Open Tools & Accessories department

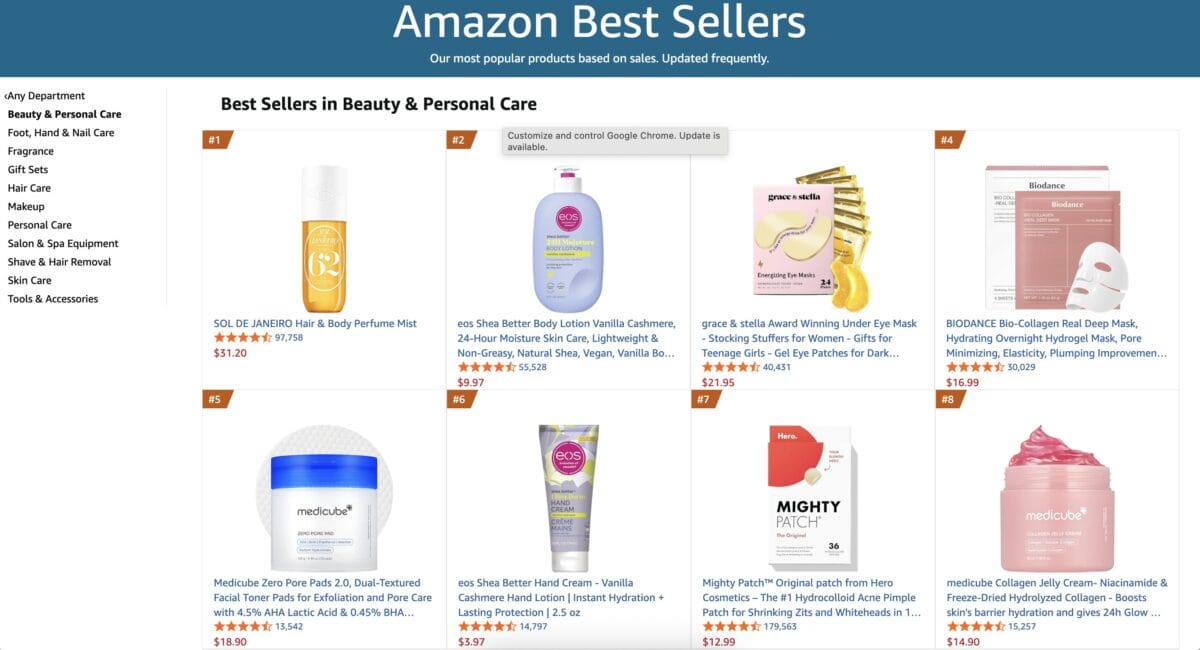pos(52,298)
